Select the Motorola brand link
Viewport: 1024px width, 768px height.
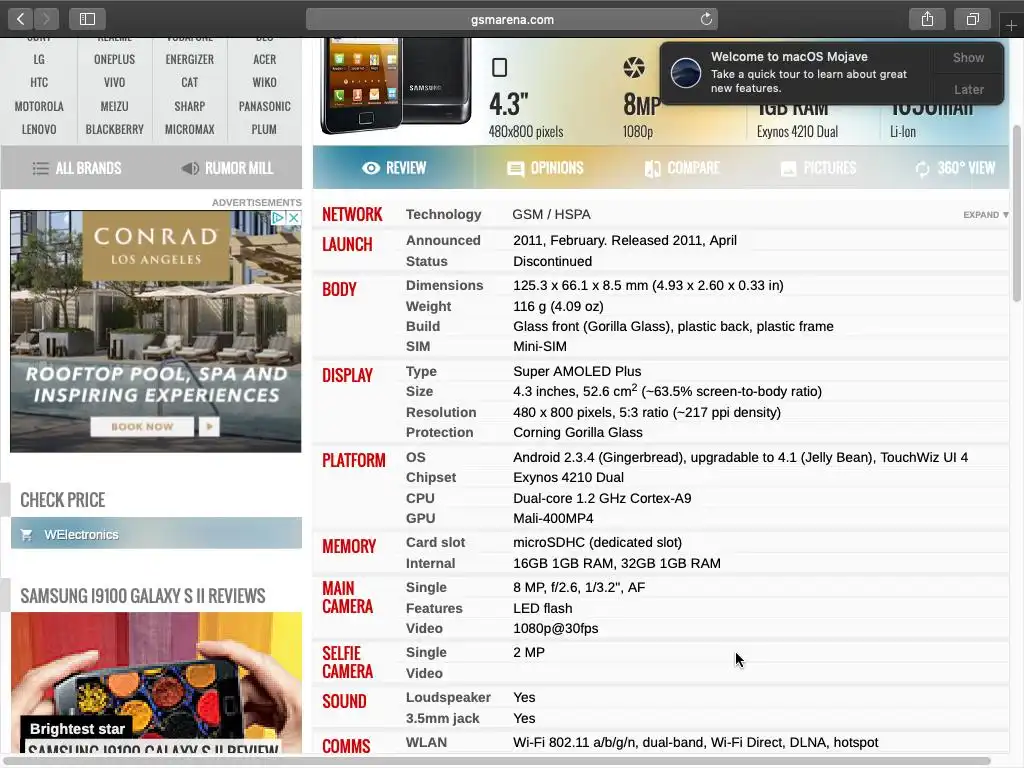point(39,106)
